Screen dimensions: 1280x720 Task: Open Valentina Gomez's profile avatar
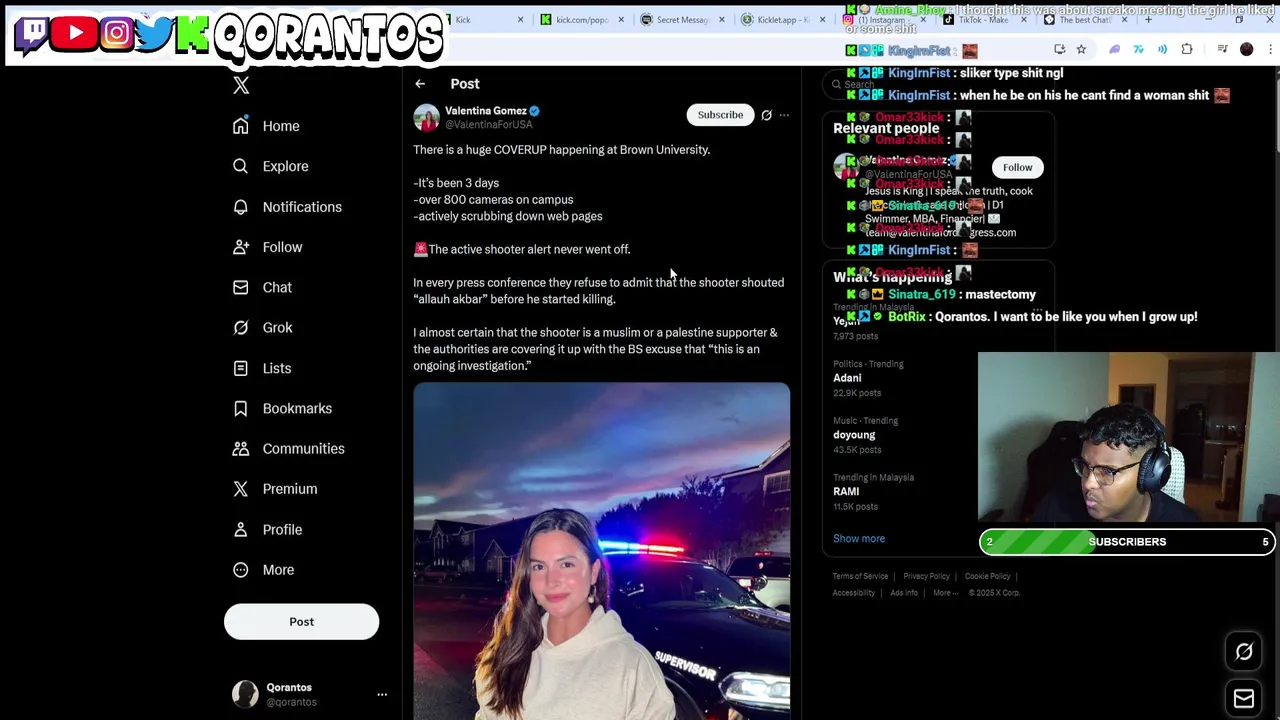click(x=427, y=118)
